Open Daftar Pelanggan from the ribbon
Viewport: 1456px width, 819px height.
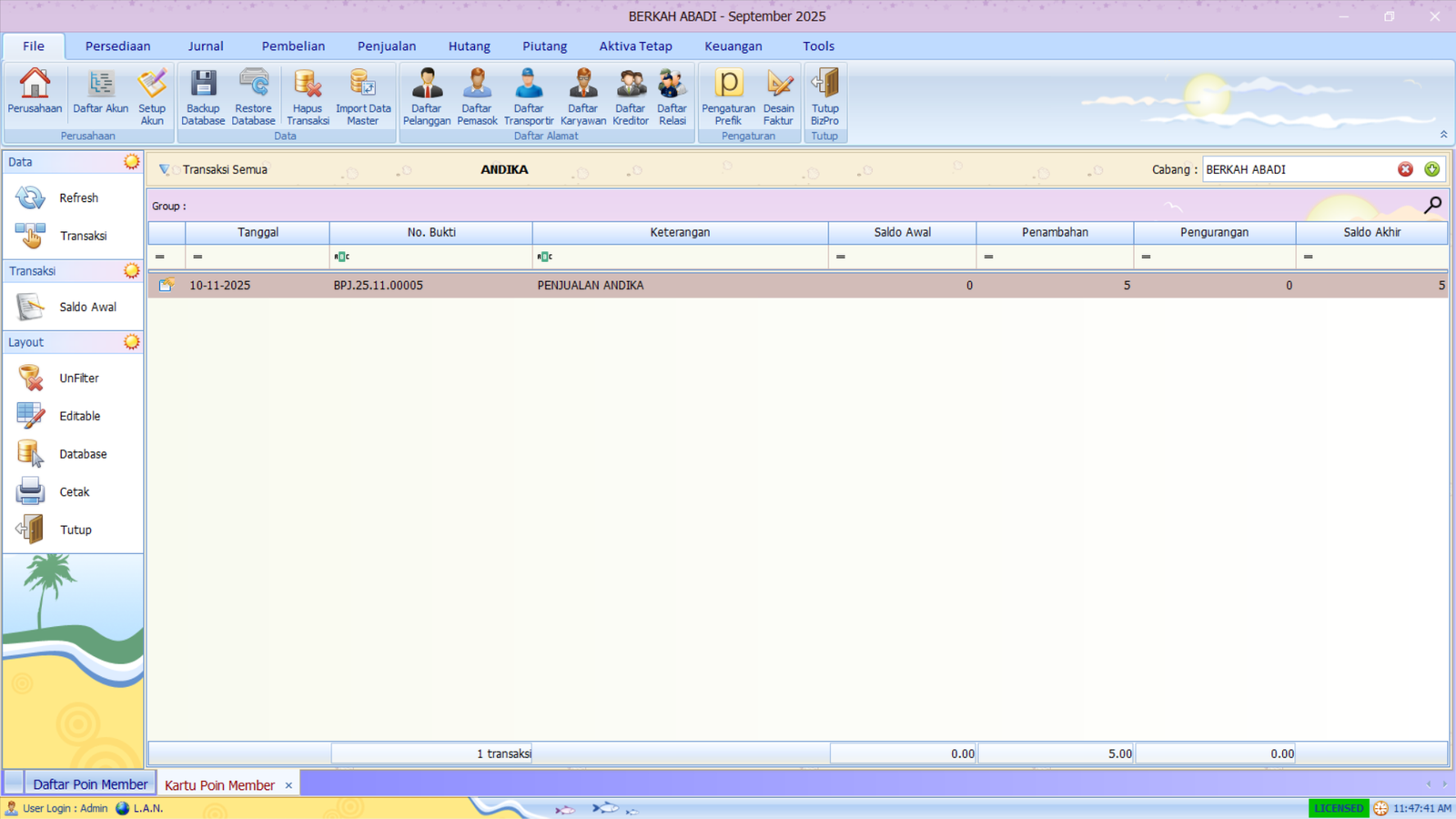[426, 96]
